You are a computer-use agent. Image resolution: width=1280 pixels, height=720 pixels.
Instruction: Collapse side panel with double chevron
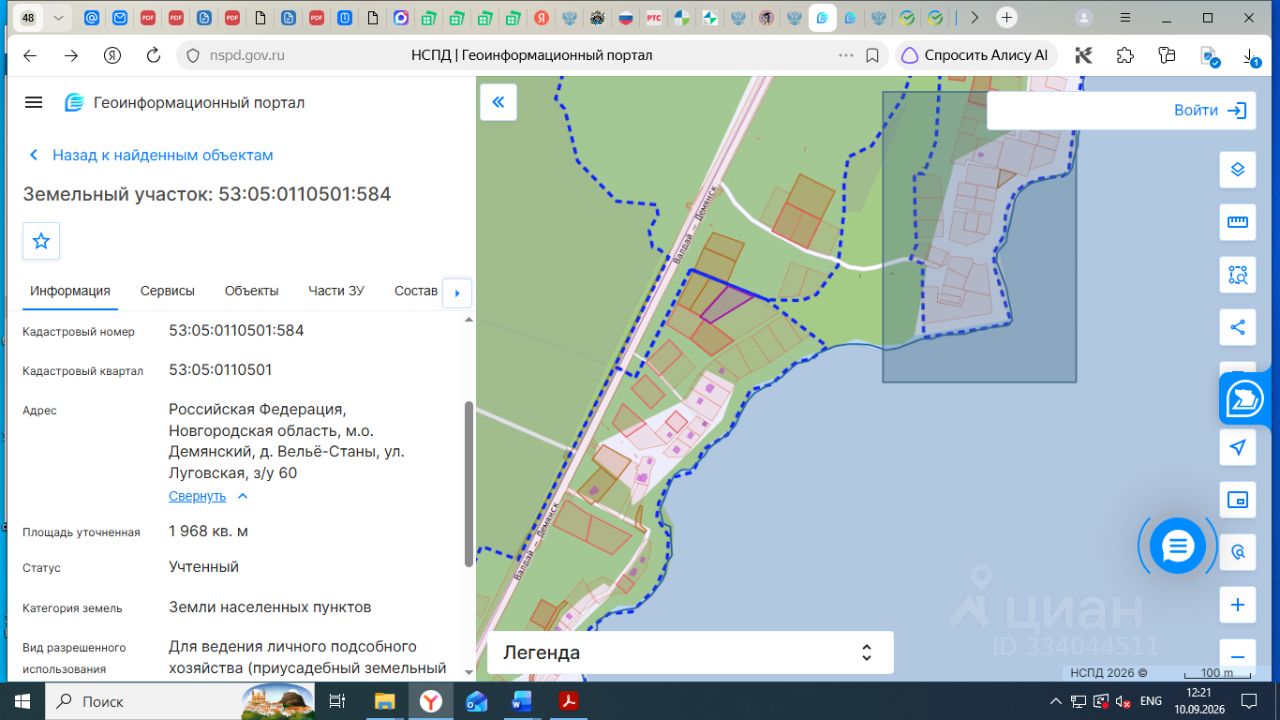(498, 102)
